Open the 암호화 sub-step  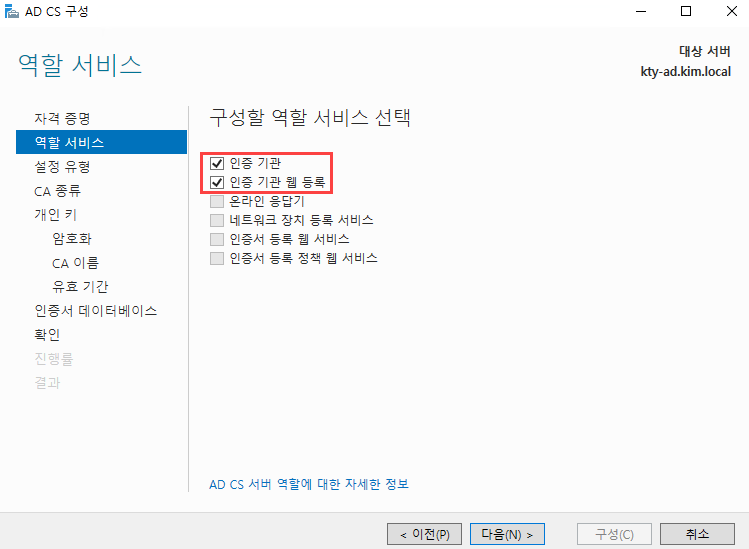coord(72,238)
